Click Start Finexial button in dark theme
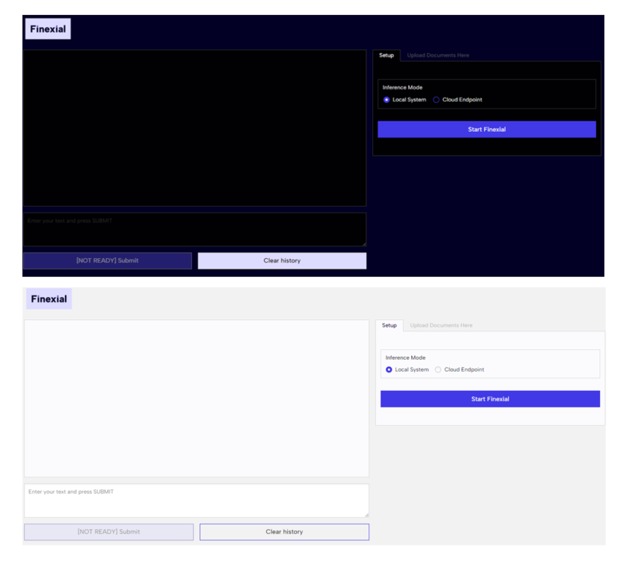 click(x=487, y=130)
